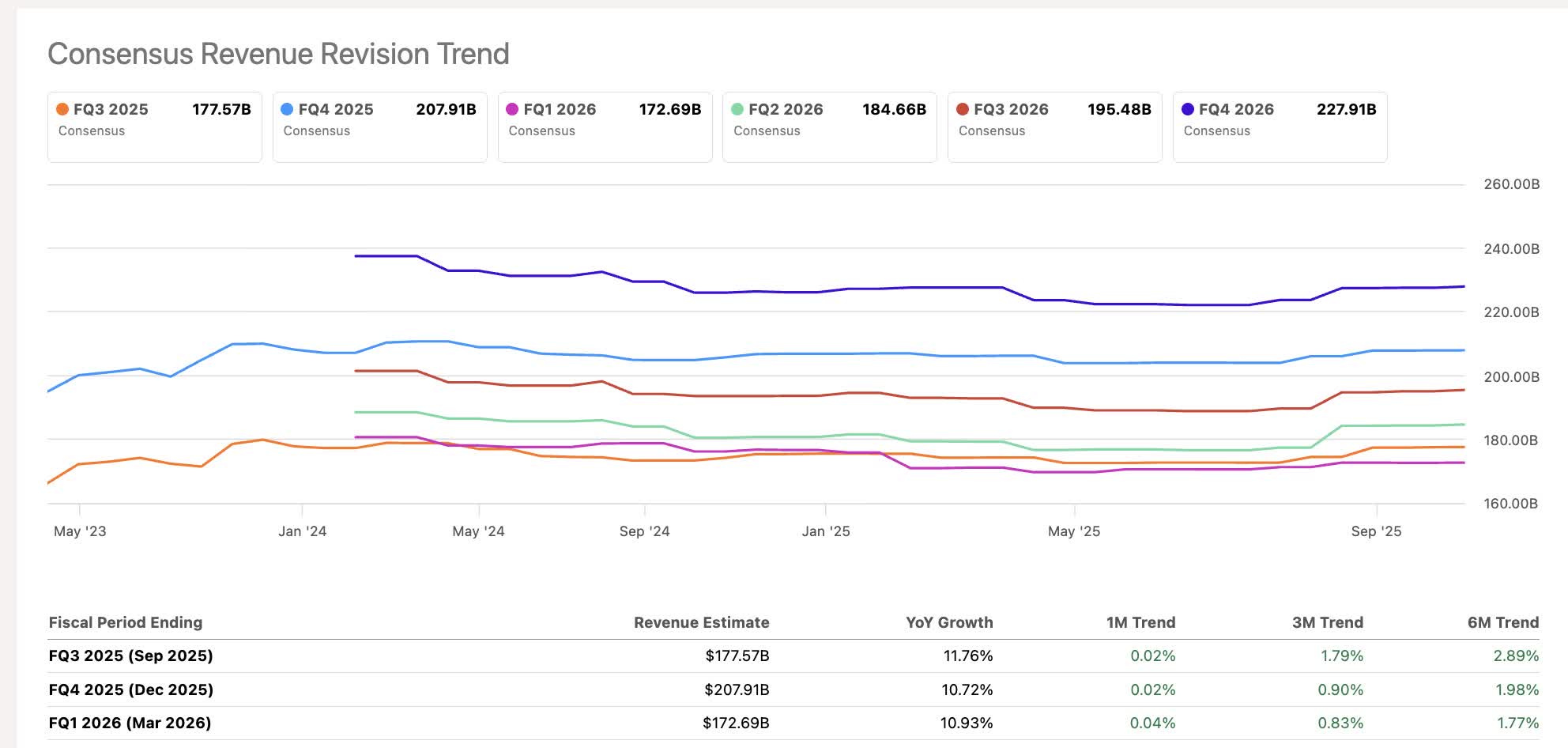The height and width of the screenshot is (748, 1568).
Task: Expand the FQ1 2026 (Mar 2026) table row
Action: (x=130, y=722)
